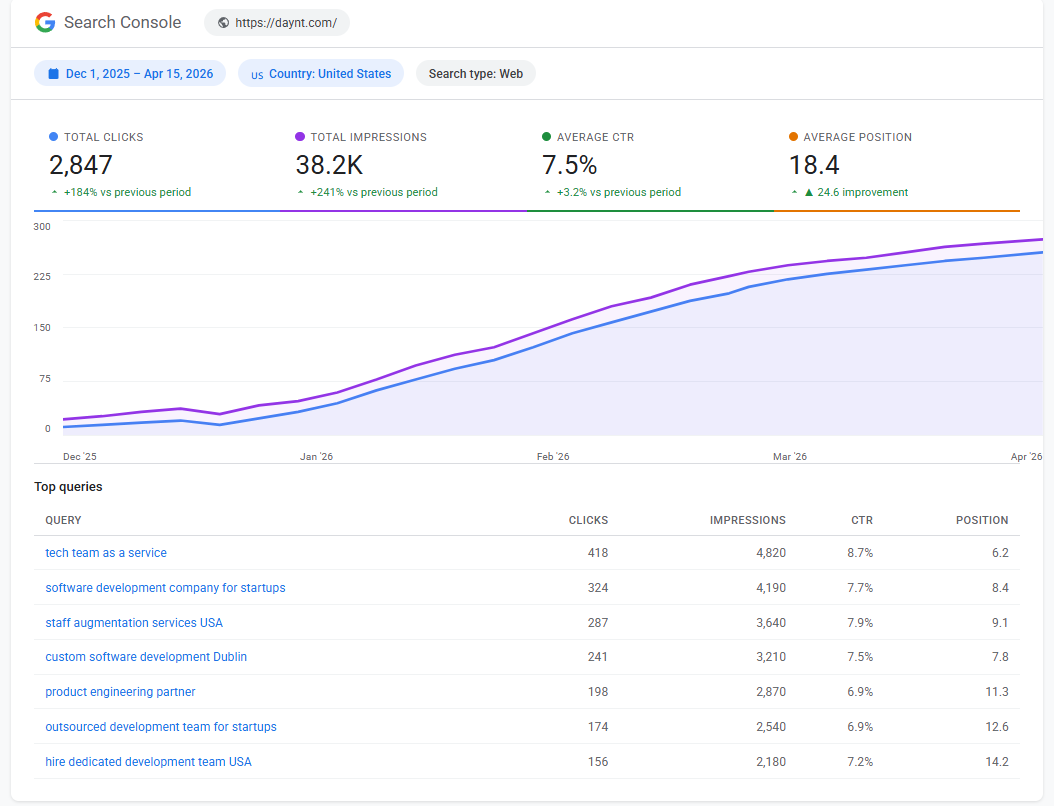Click the blue Total Clicks dot
1054x806 pixels.
click(x=53, y=136)
